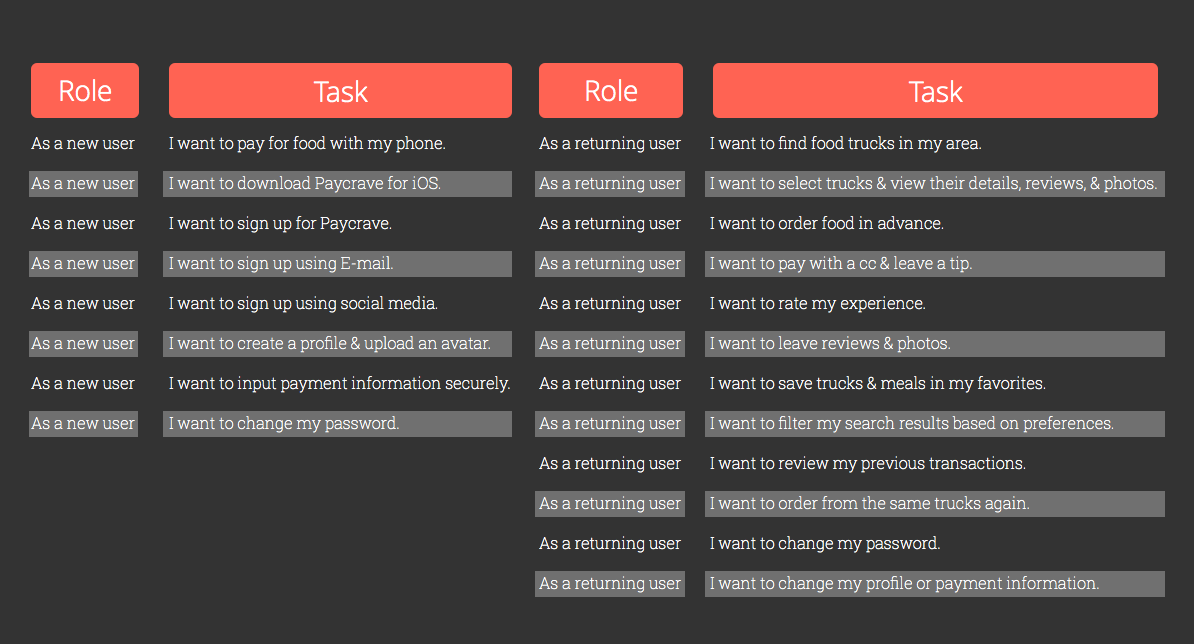Image resolution: width=1194 pixels, height=644 pixels.
Task: Select 'create a profile & upload an avatar' row
Action: tap(337, 343)
